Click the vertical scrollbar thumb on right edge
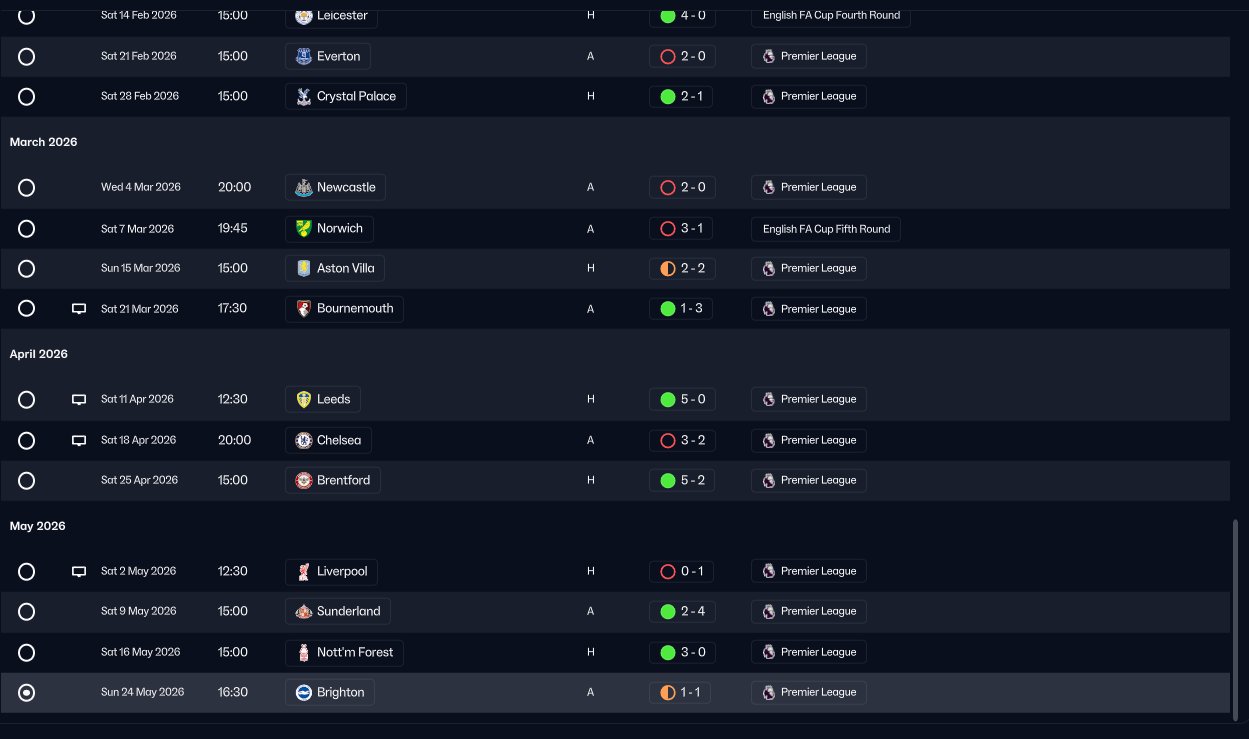Image resolution: width=1249 pixels, height=739 pixels. coord(1235,615)
